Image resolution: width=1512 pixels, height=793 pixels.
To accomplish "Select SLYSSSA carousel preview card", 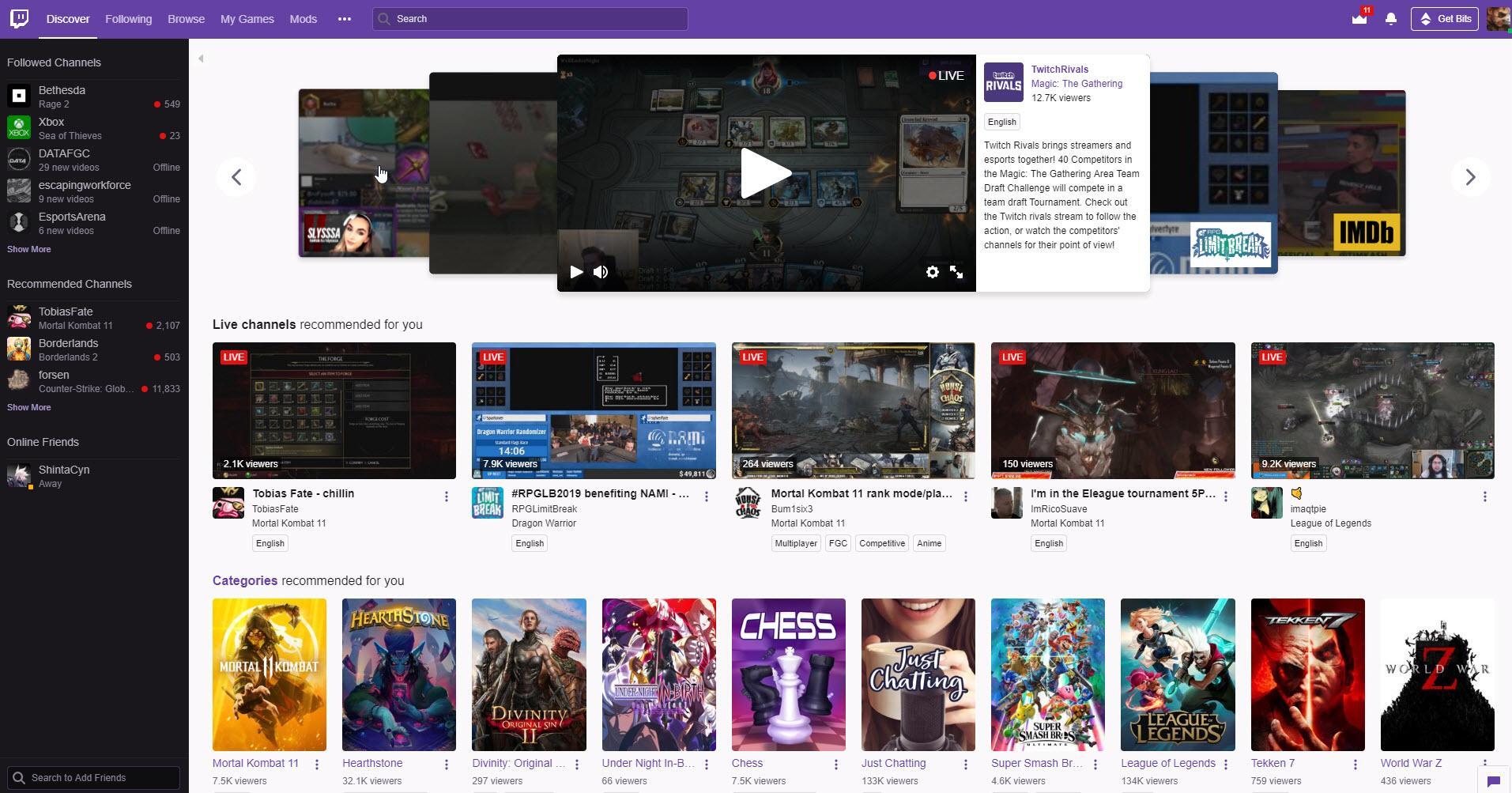I will pos(364,173).
